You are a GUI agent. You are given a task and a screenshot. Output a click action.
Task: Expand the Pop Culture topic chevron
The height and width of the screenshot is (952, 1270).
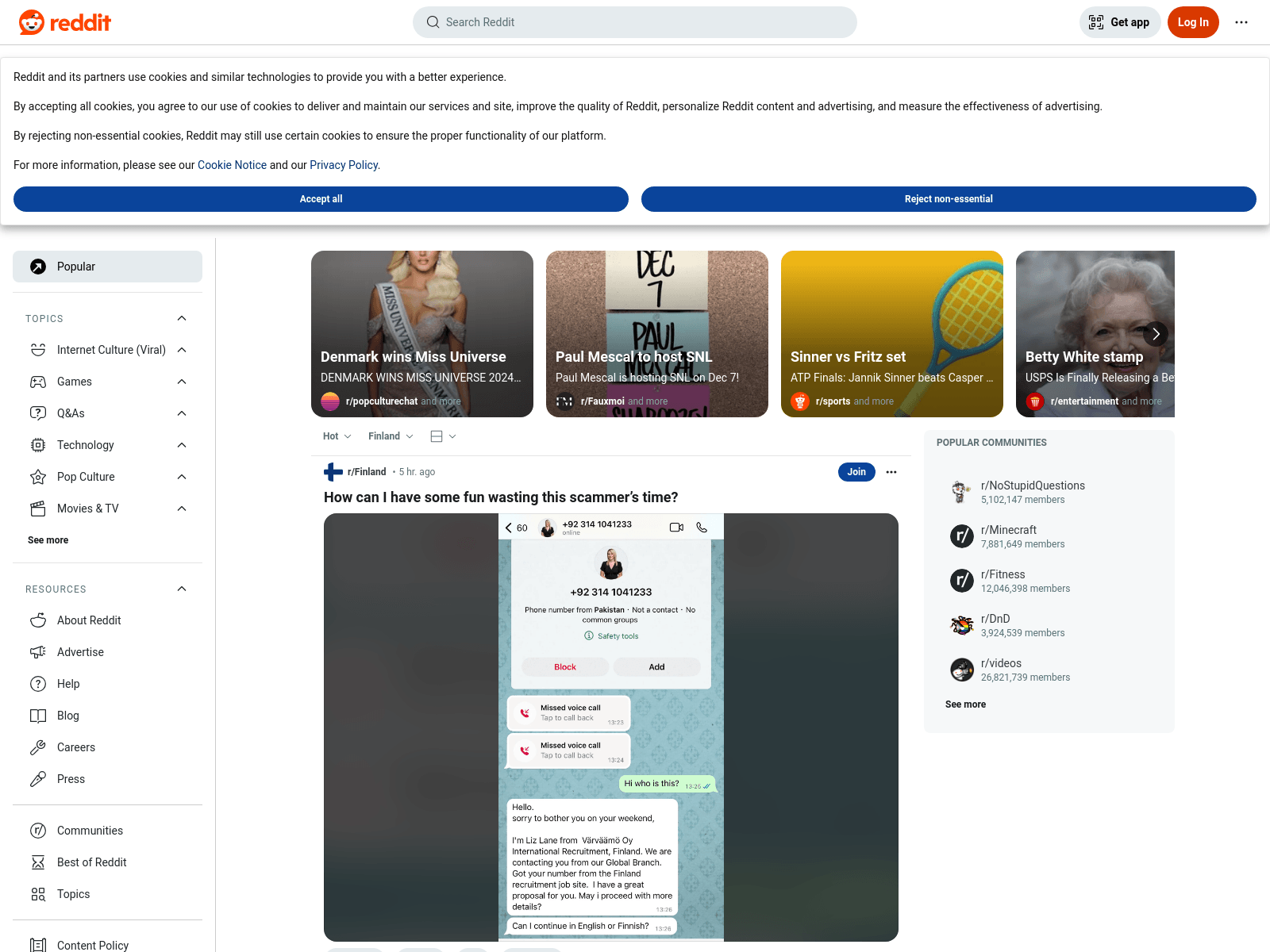pos(182,477)
